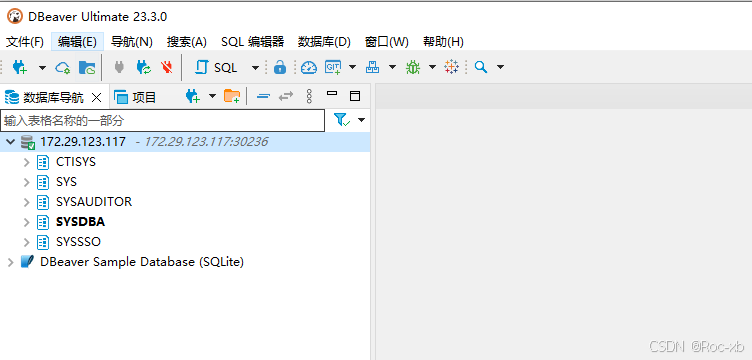Maximize the navigator panel
Image resolution: width=752 pixels, height=360 pixels.
pos(355,96)
